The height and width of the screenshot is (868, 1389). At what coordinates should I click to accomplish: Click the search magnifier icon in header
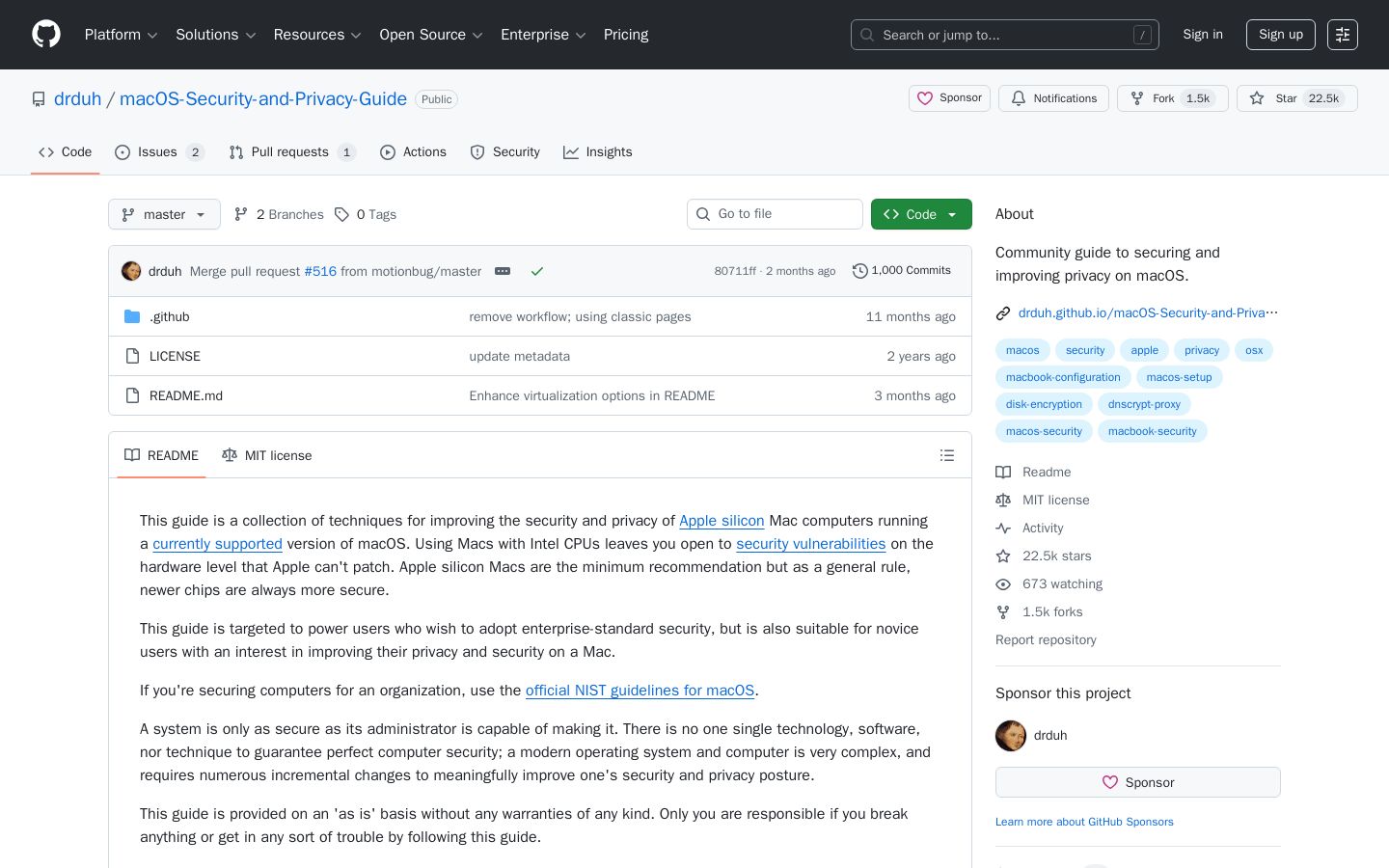coord(867,35)
